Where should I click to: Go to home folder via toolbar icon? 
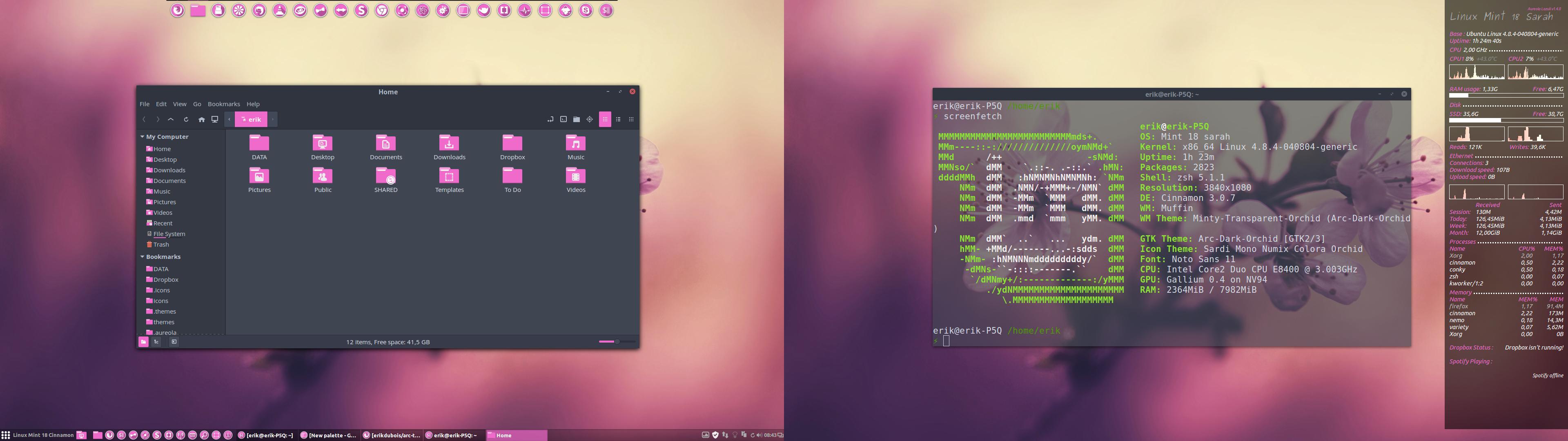201,119
